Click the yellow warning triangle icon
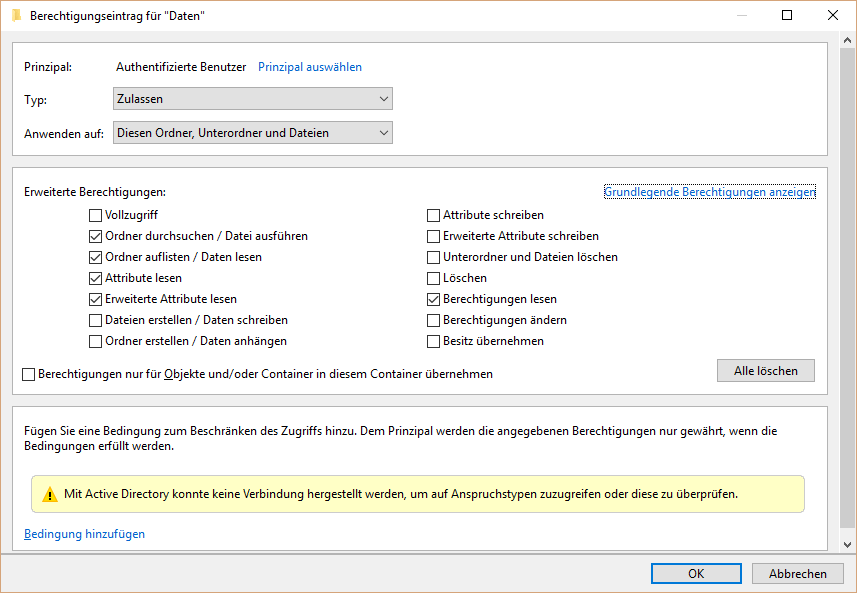 click(x=50, y=494)
